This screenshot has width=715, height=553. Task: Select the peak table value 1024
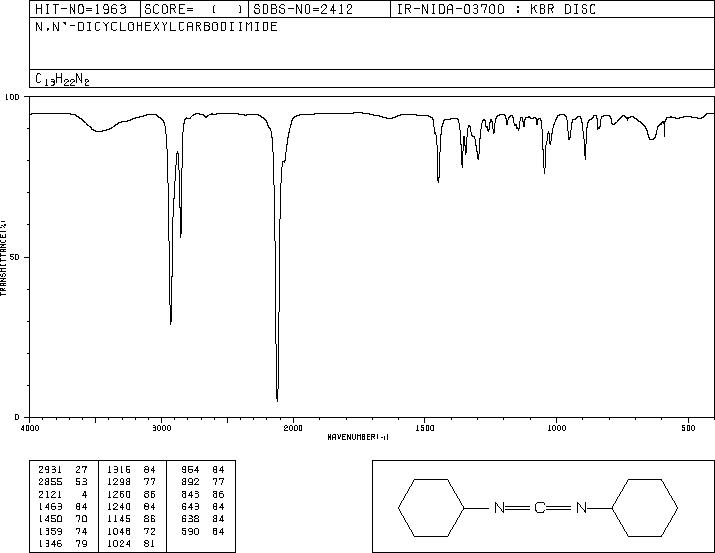point(119,544)
